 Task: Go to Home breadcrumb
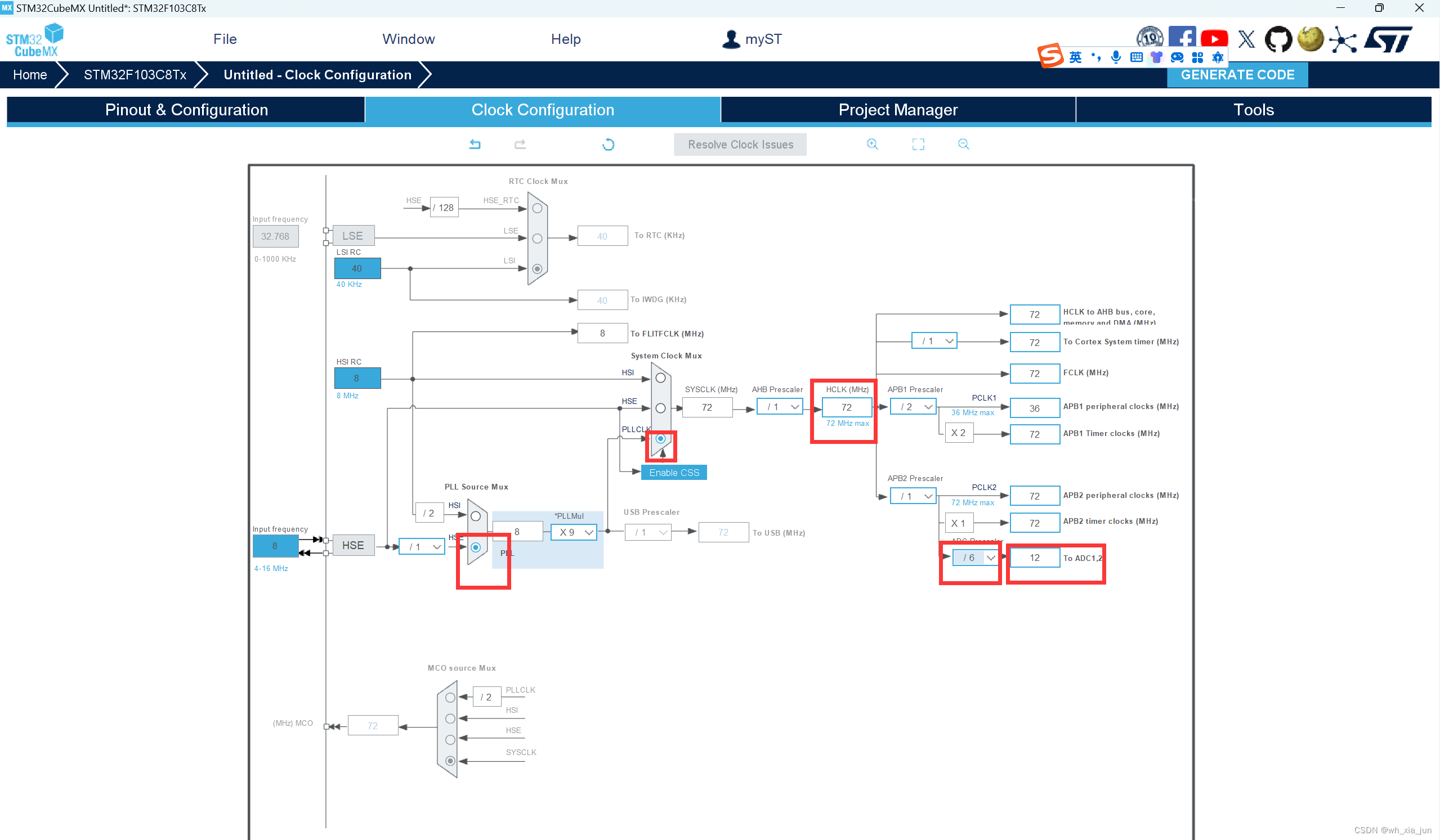(x=30, y=75)
